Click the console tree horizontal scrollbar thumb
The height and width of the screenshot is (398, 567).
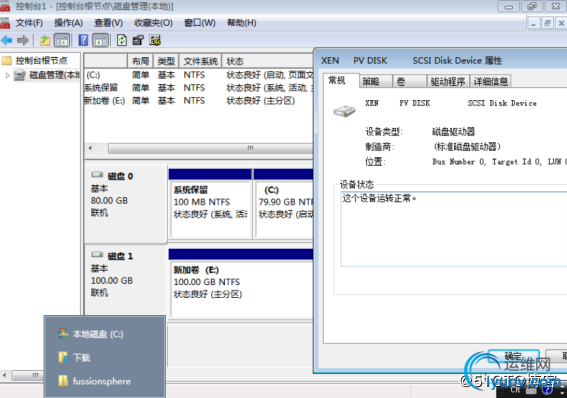27,375
